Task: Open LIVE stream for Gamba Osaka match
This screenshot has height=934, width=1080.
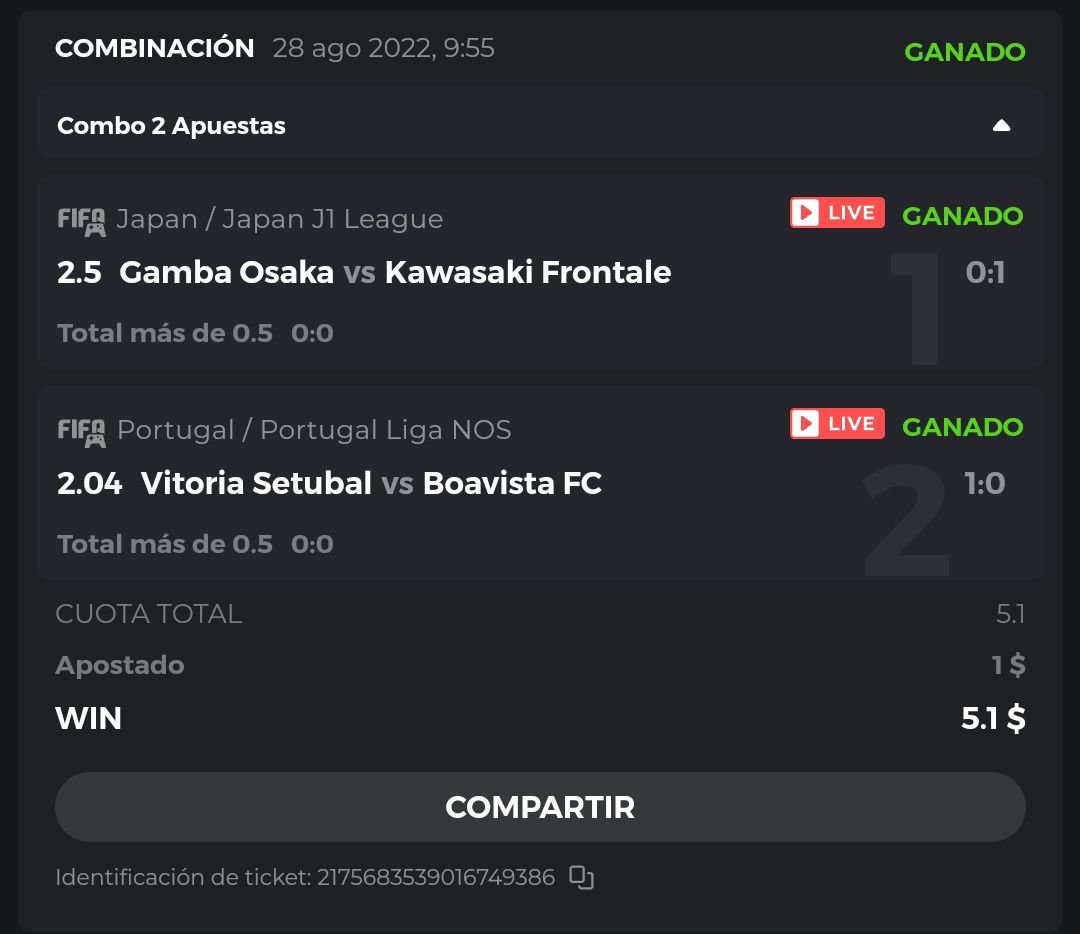Action: (x=837, y=213)
